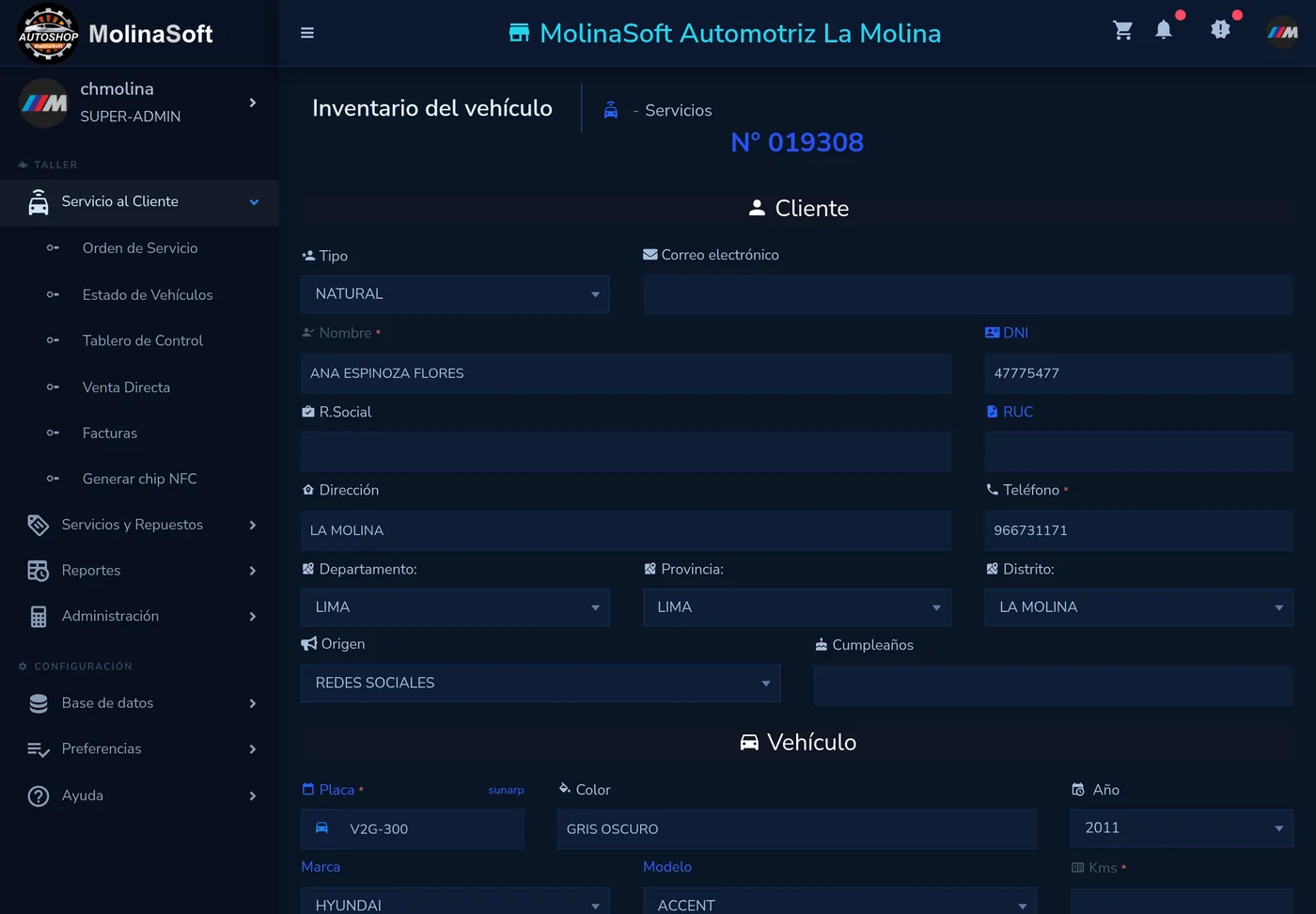The image size is (1316, 914).
Task: Open the alert badge settings icon
Action: [x=1220, y=30]
